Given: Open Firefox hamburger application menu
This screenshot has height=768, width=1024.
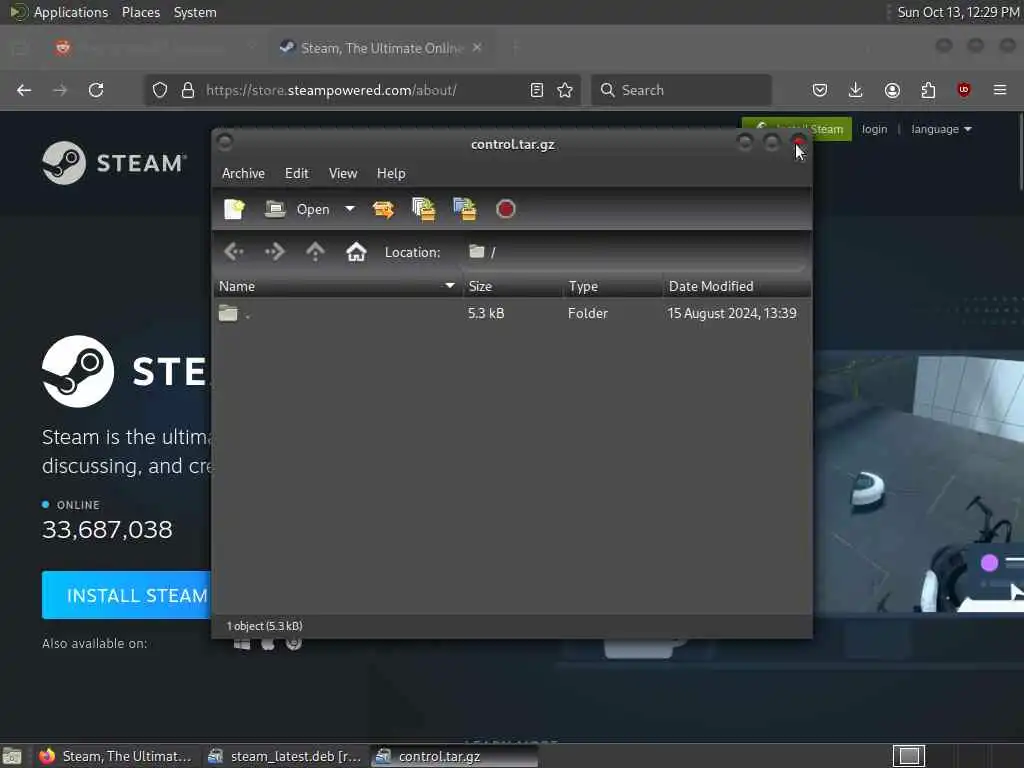Looking at the screenshot, I should click(x=1000, y=90).
